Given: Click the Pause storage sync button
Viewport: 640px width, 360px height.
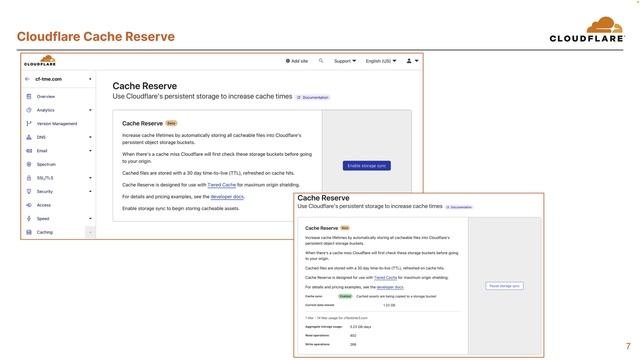Looking at the screenshot, I should [504, 286].
